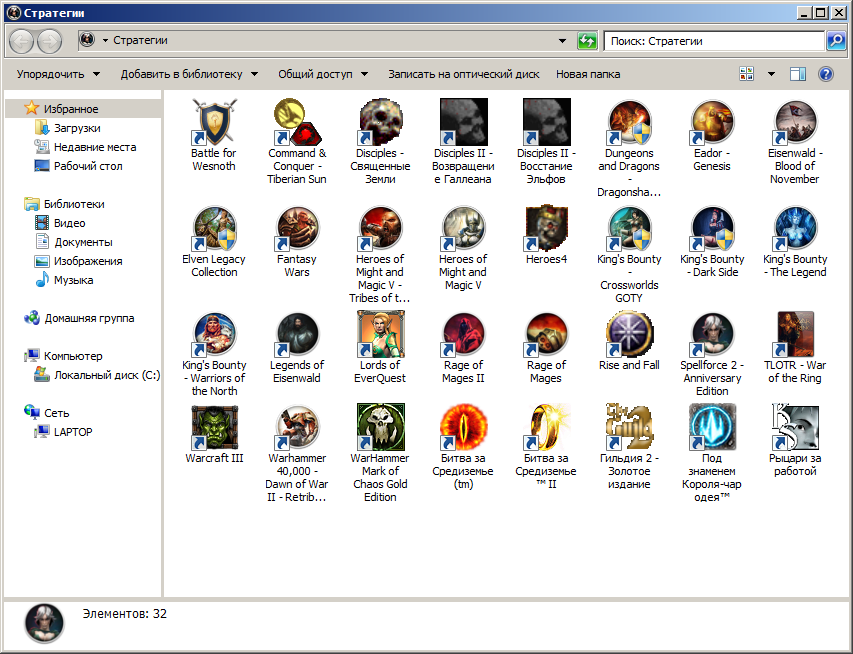Open the LAPTOP network computer
The image size is (853, 654).
click(63, 432)
